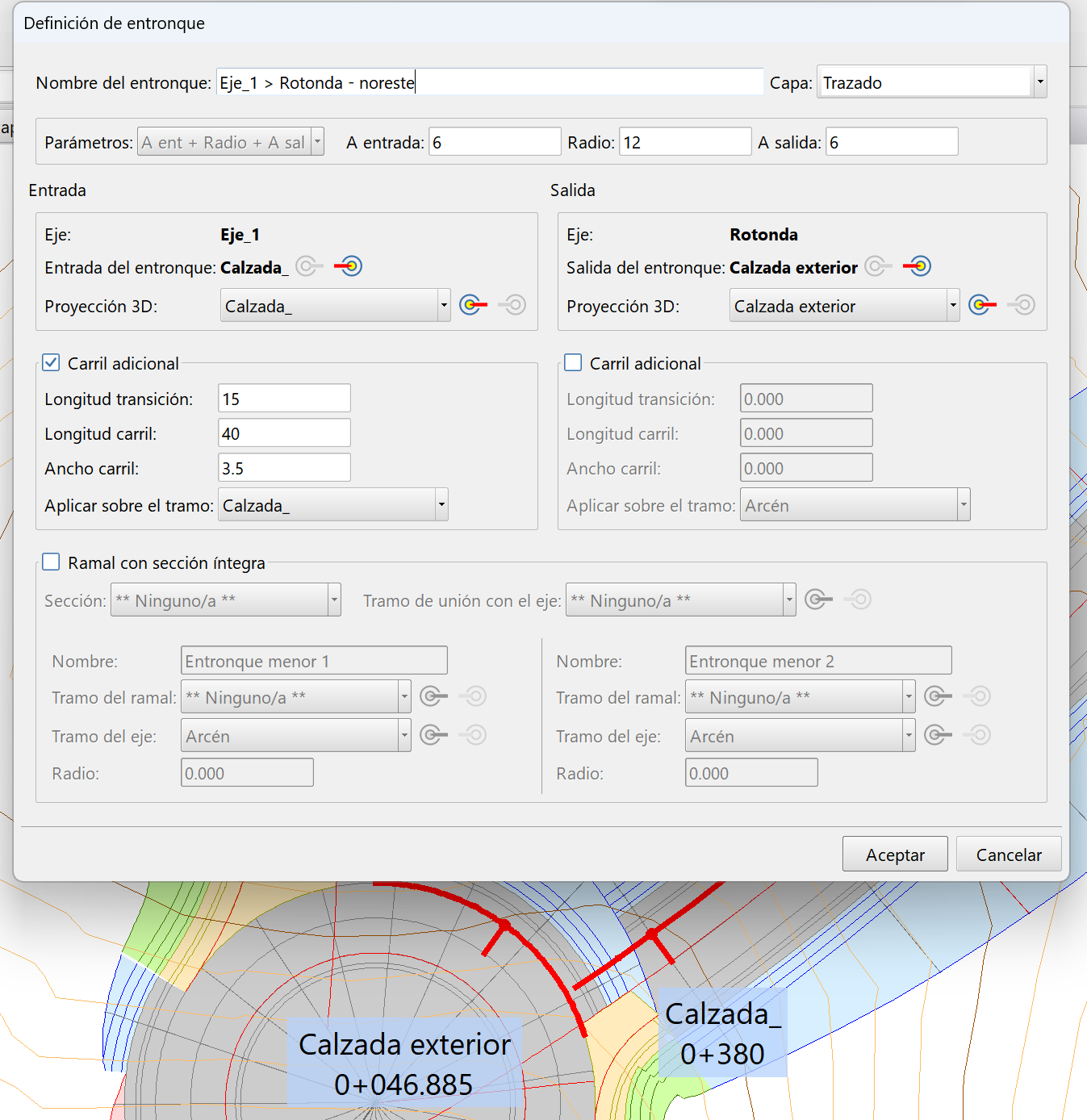Click the red target icon beside Entrada del entronque
Screen dimensions: 1087x1120
click(349, 266)
